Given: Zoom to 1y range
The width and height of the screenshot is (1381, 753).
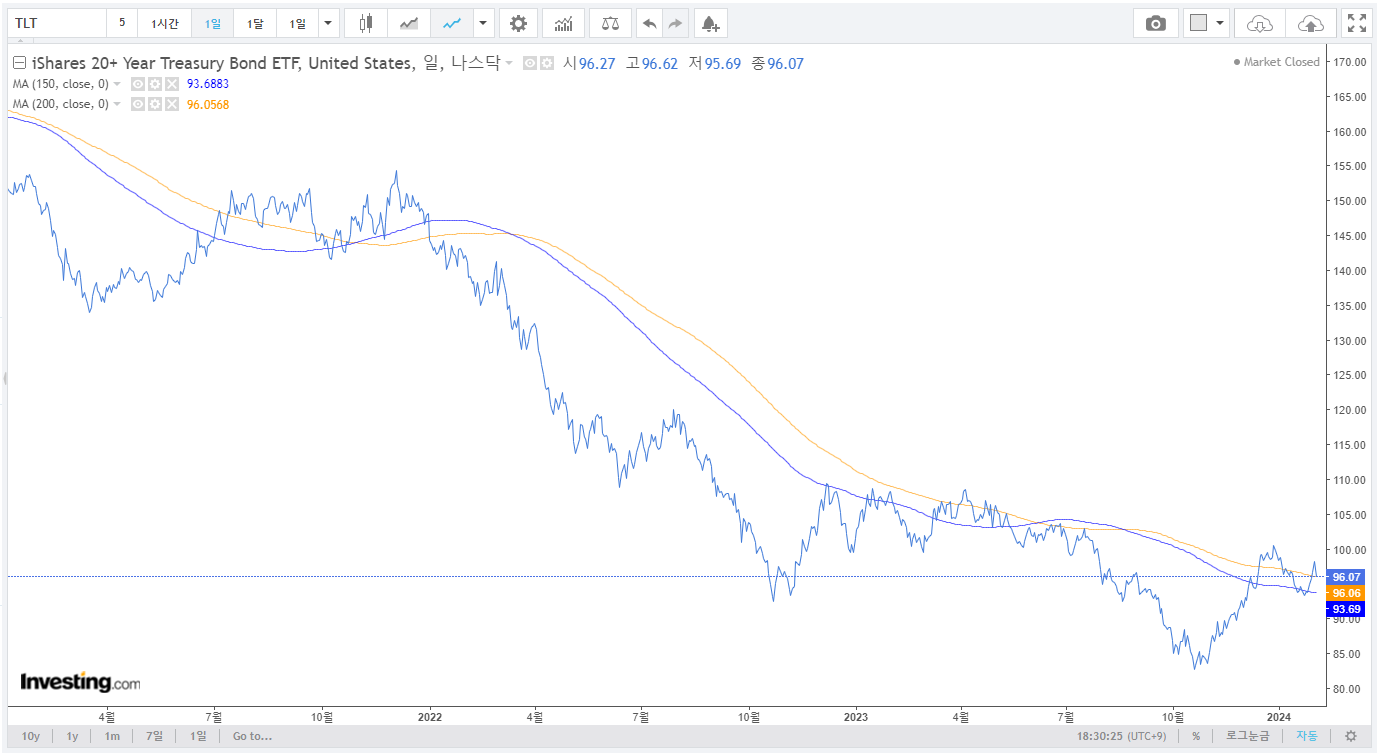Looking at the screenshot, I should (x=72, y=736).
